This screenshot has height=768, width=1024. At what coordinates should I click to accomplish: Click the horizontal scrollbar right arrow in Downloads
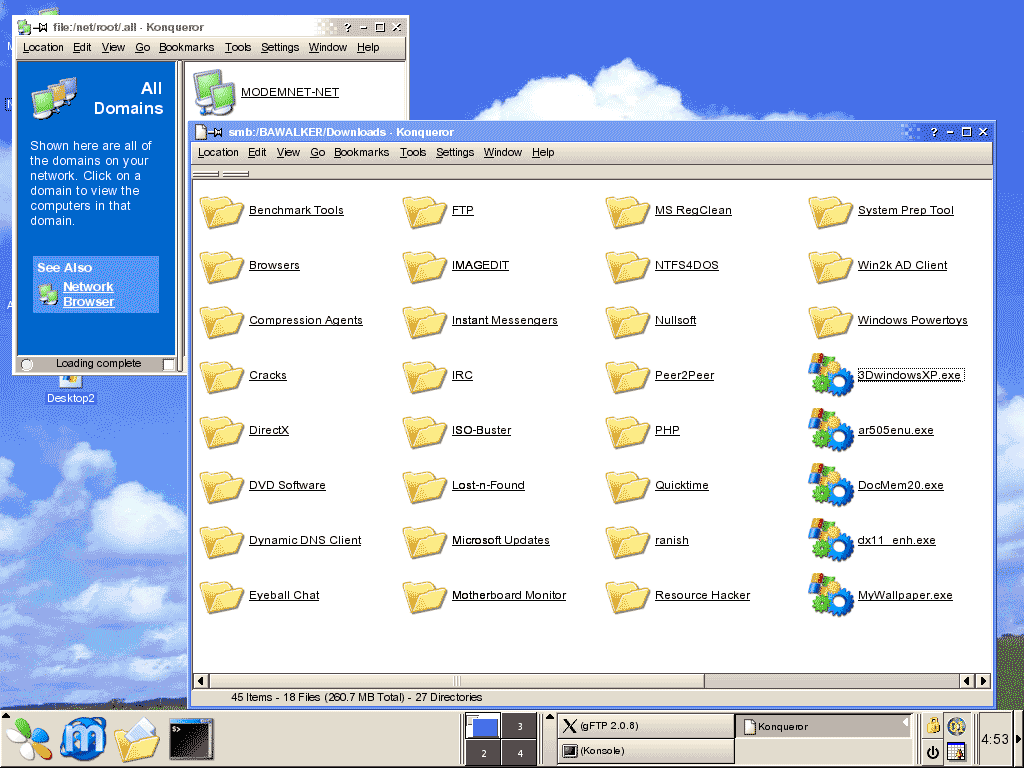(x=983, y=681)
